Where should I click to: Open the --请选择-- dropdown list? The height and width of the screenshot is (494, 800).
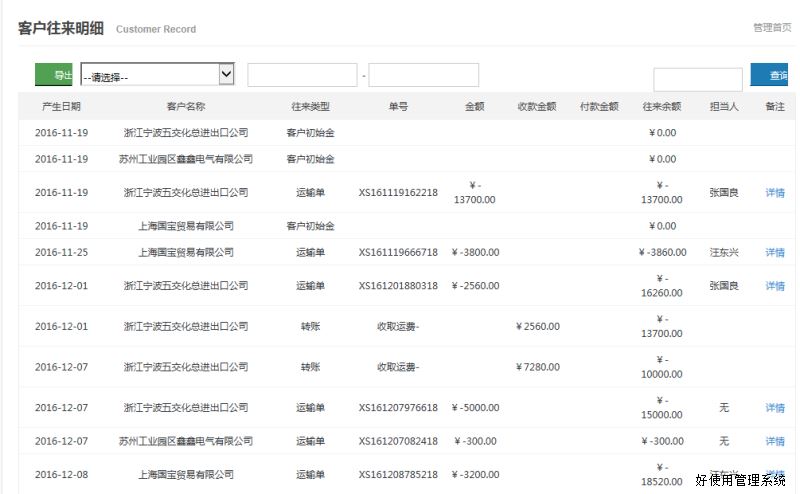(157, 75)
